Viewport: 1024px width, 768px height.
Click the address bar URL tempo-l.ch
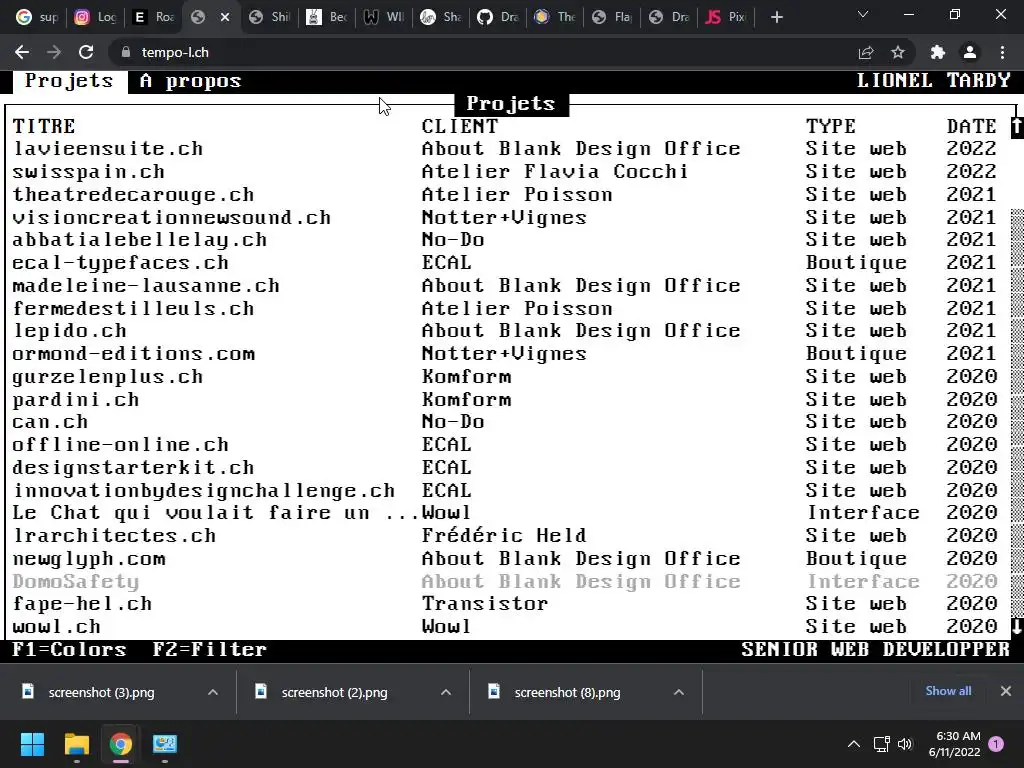point(175,52)
